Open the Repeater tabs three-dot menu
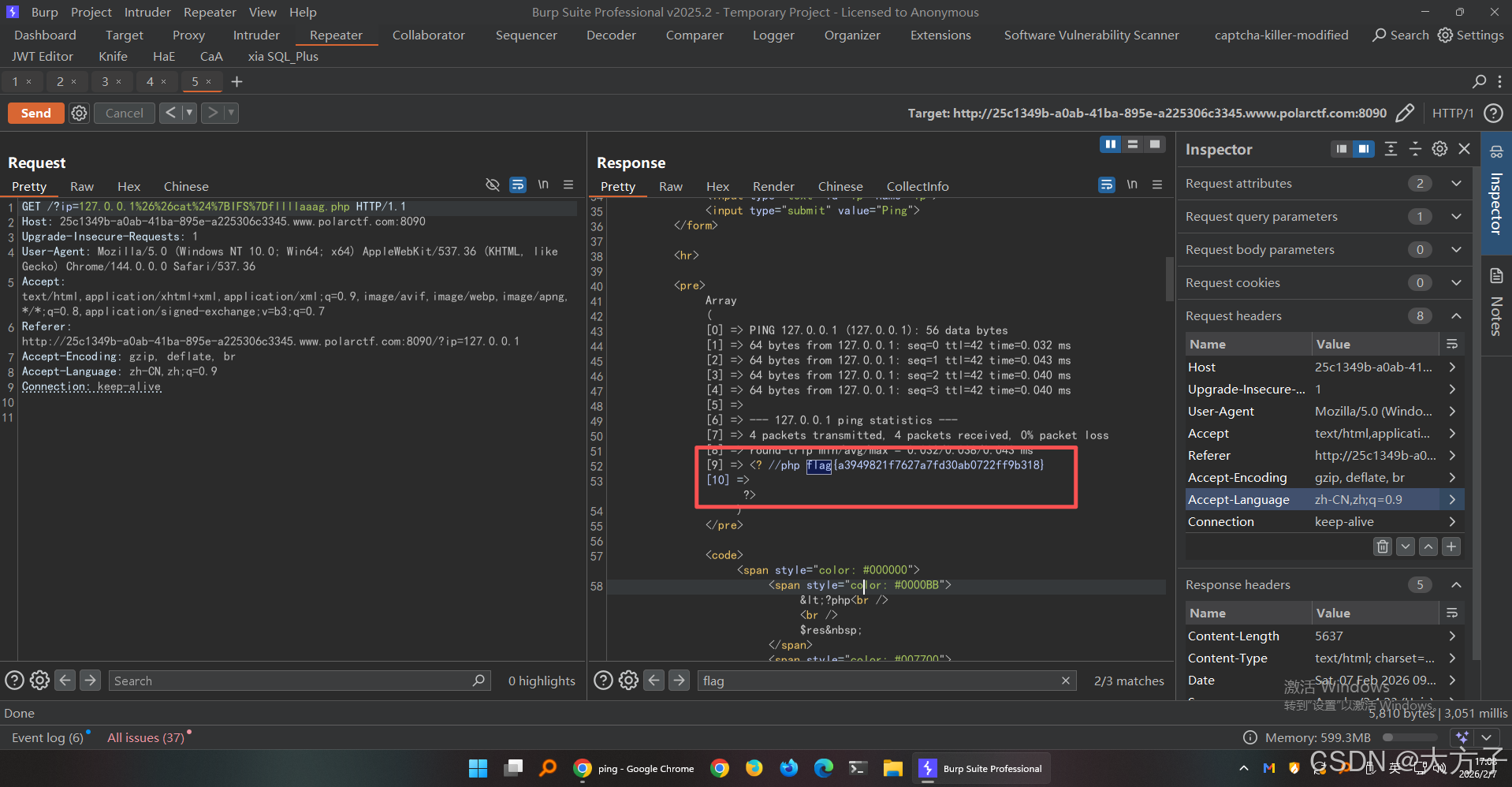This screenshot has width=1512, height=787. [x=1499, y=81]
